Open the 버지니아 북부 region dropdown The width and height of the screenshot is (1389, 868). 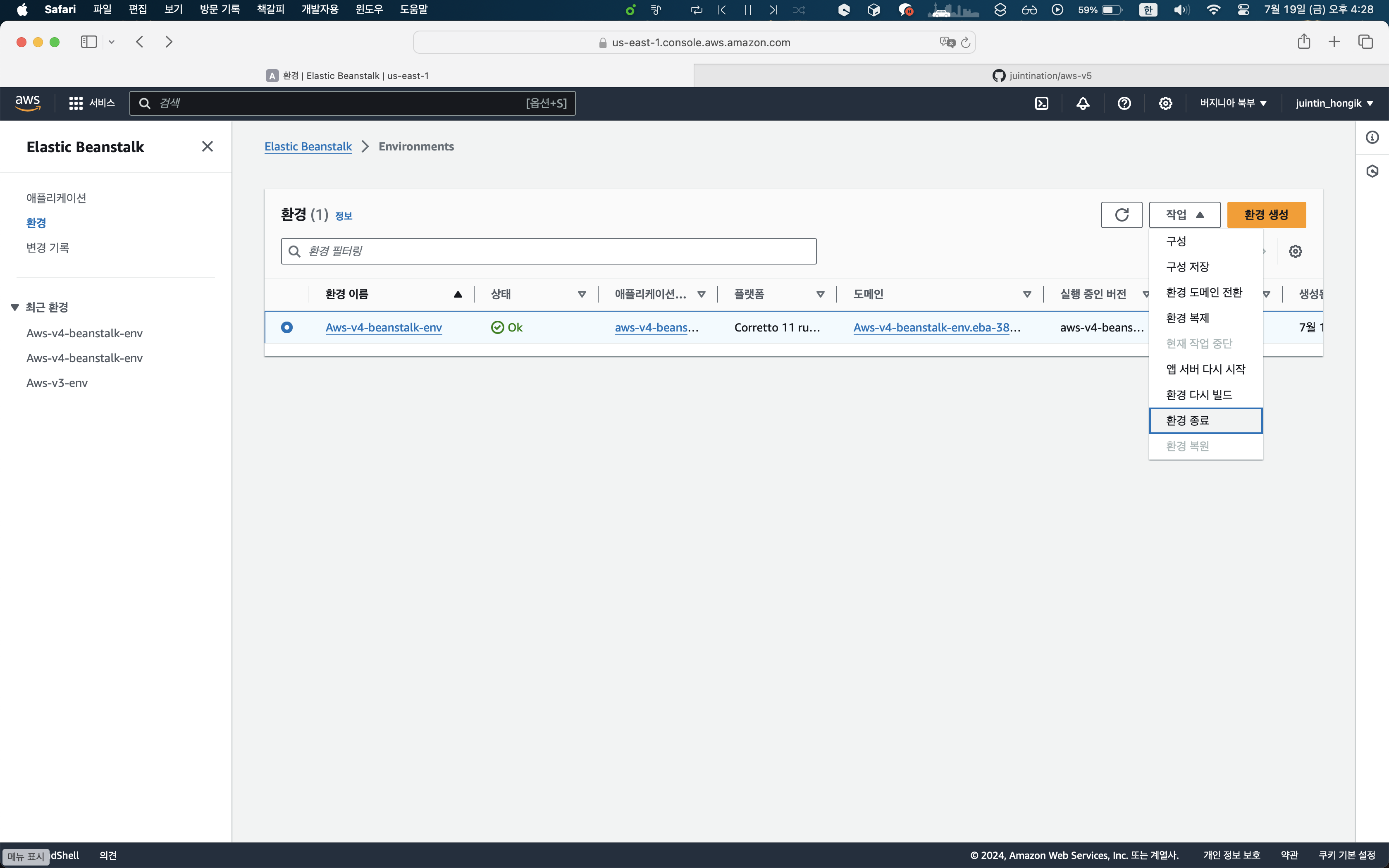1233,103
